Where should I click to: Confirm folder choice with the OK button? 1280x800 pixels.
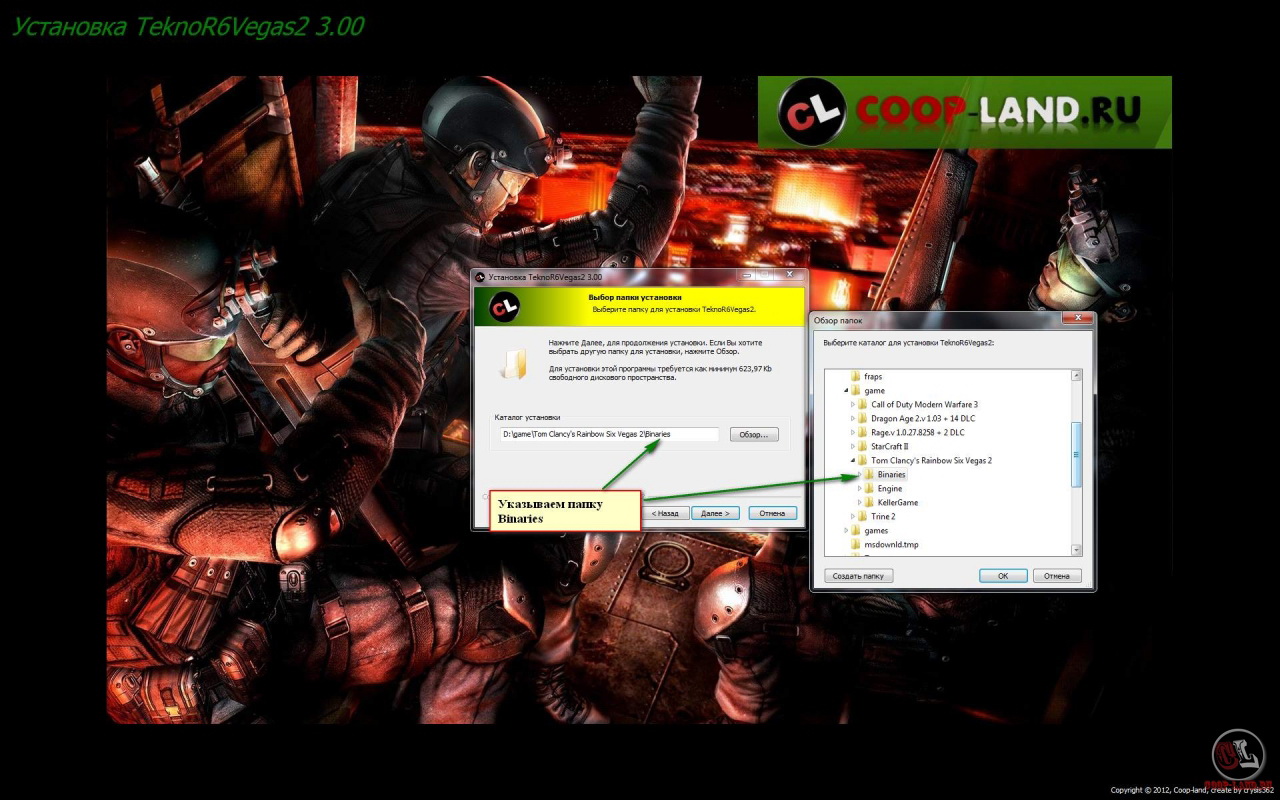(1003, 576)
